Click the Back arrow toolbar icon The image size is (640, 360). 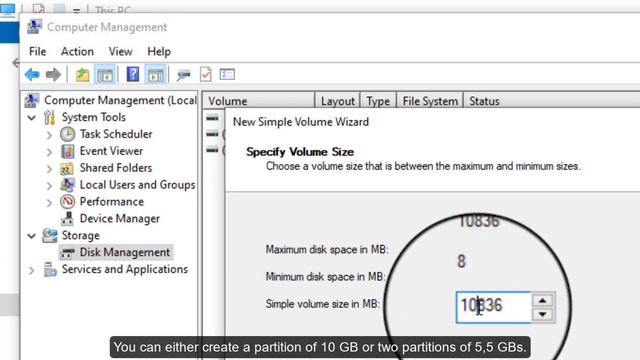tap(32, 75)
